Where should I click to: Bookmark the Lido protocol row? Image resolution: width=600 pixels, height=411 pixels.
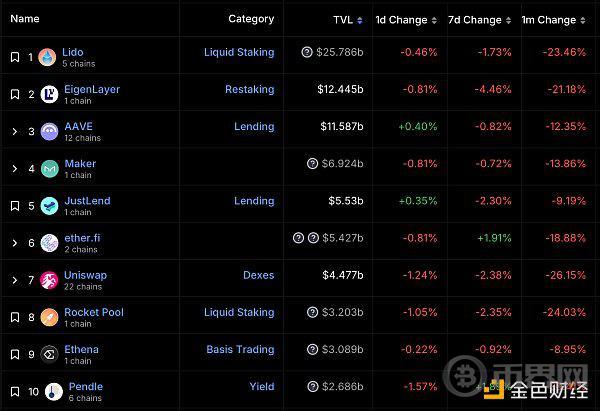[14, 57]
